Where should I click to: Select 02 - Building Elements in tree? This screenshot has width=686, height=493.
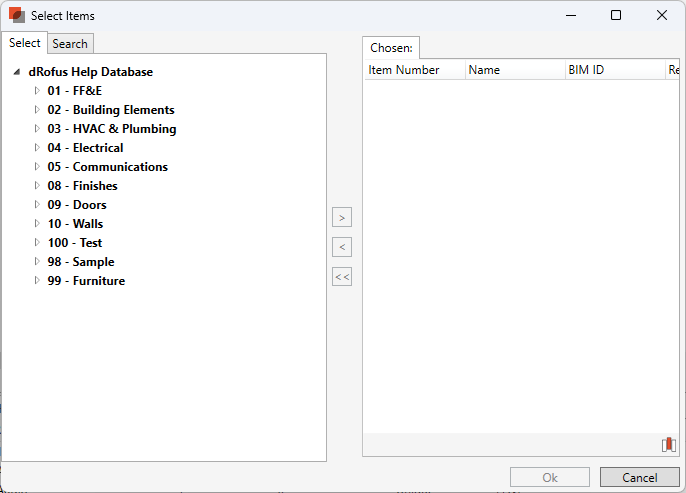pos(110,110)
